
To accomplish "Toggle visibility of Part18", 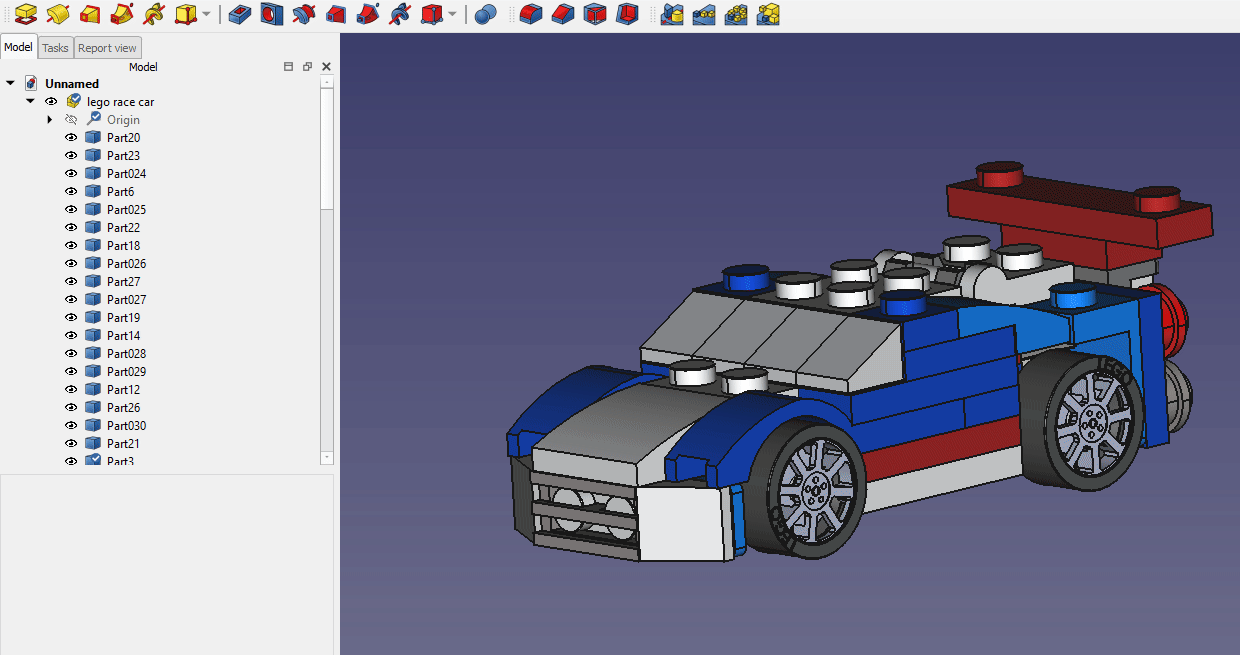I will pos(71,246).
